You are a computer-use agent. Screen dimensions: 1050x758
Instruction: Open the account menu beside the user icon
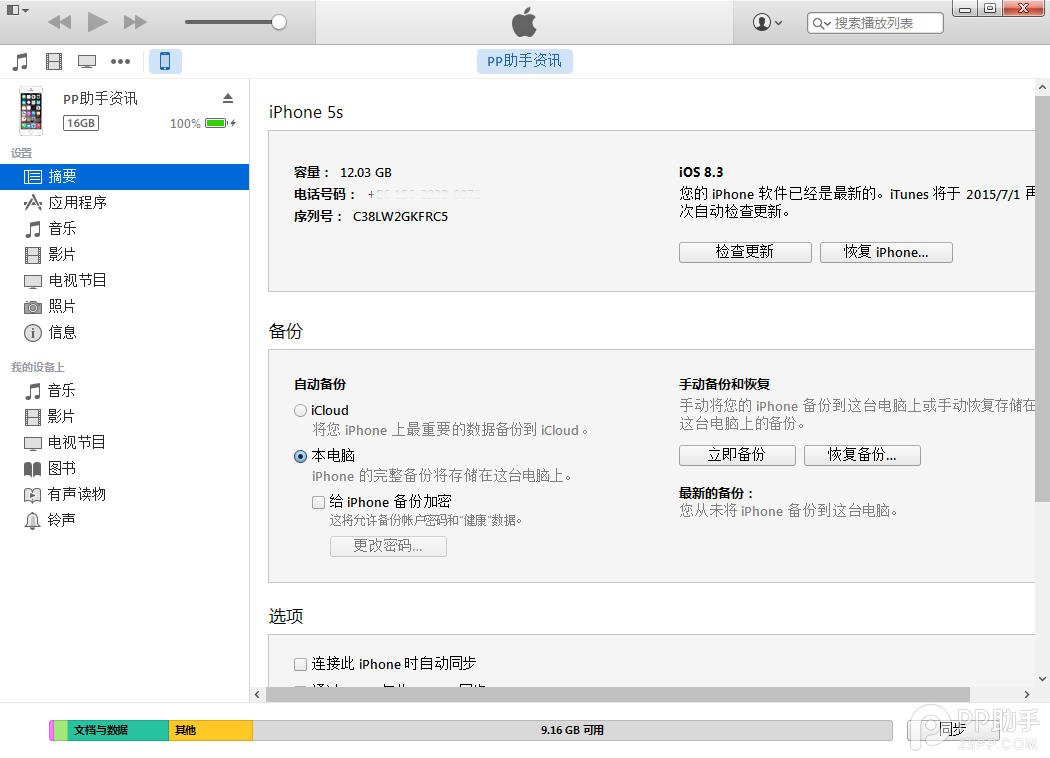(x=767, y=21)
